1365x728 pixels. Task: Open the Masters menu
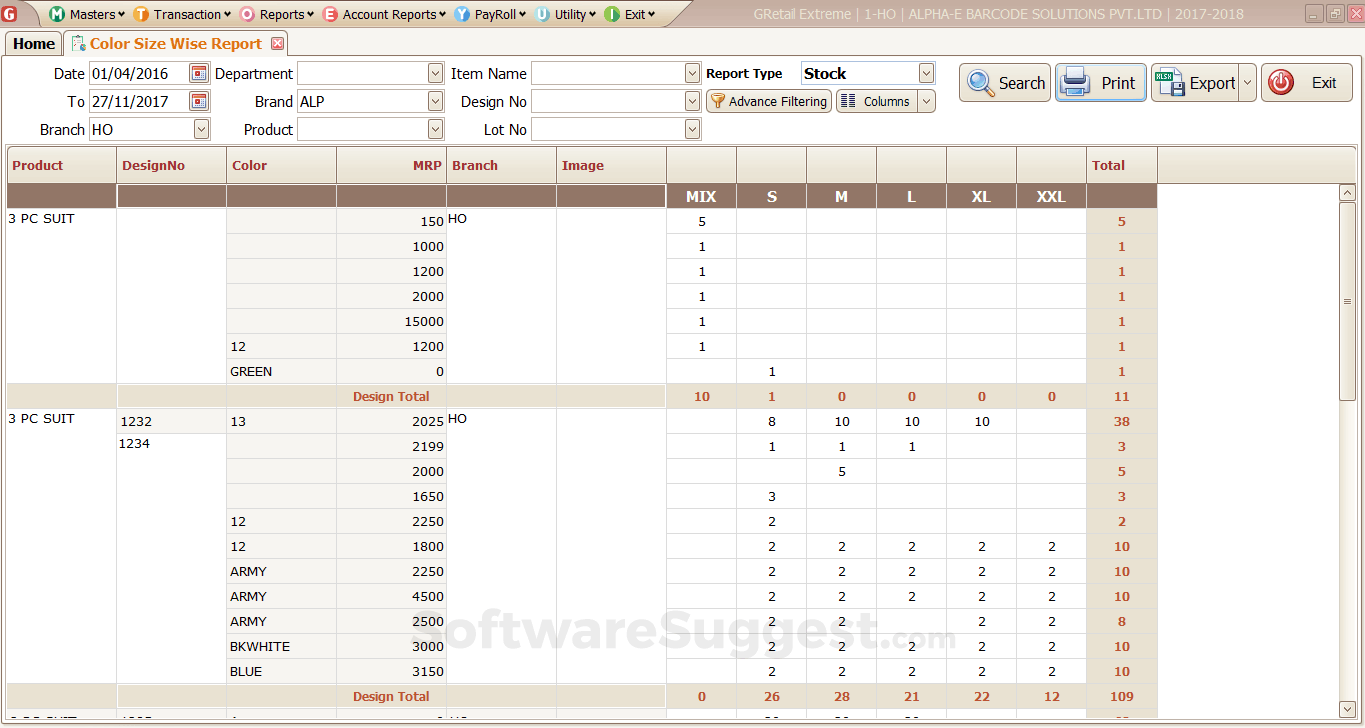click(88, 14)
